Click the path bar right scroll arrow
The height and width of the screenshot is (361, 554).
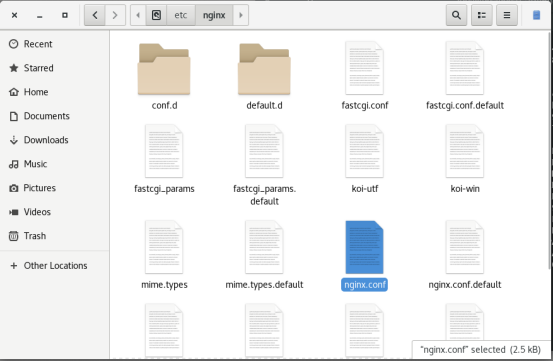pos(241,15)
